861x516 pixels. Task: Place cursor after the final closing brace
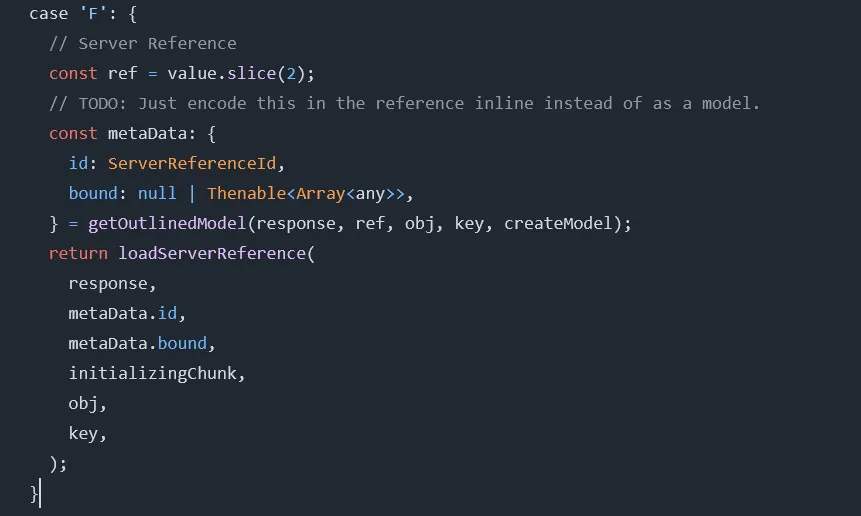point(39,494)
